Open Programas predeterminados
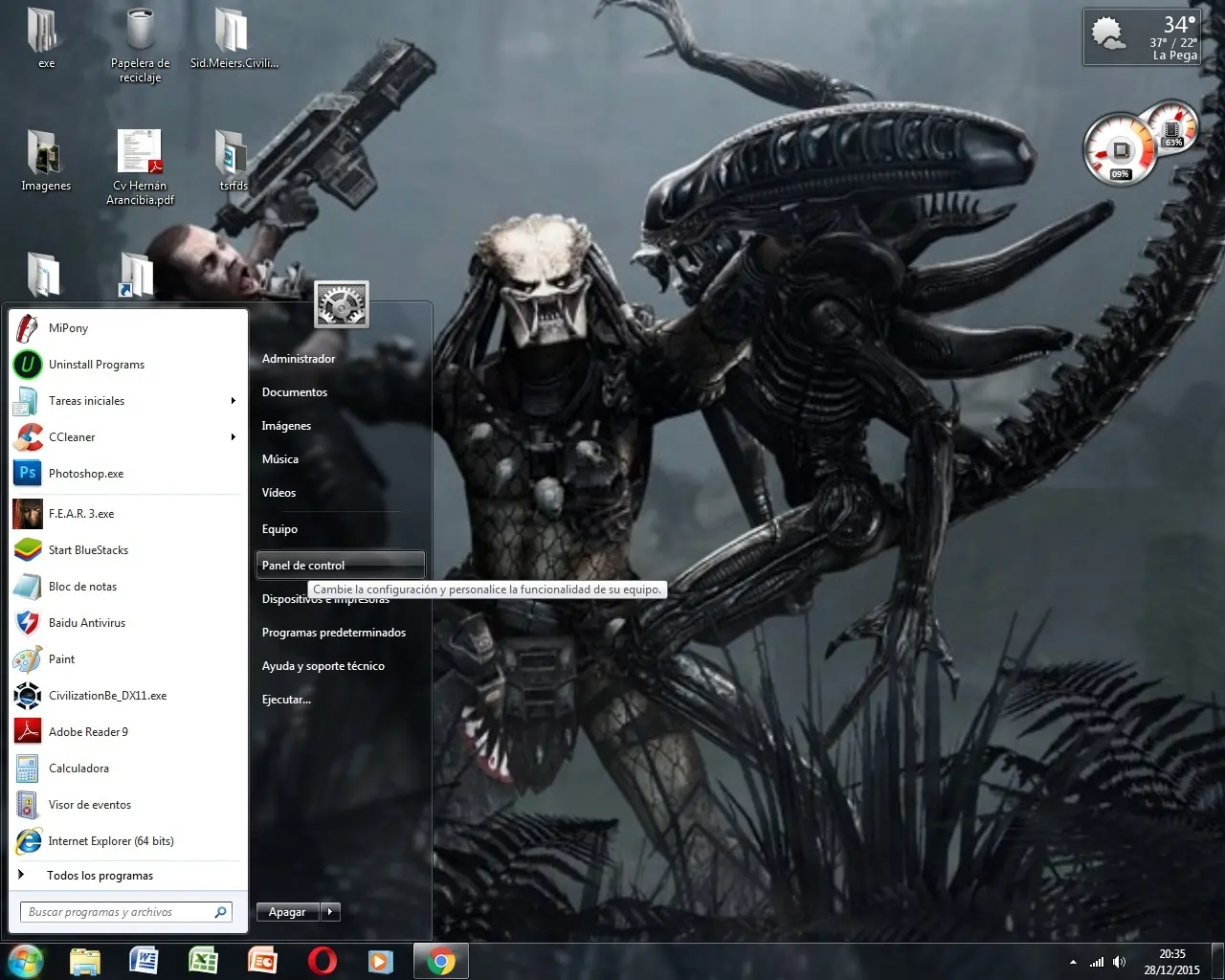Viewport: 1225px width, 980px height. pyautogui.click(x=334, y=633)
